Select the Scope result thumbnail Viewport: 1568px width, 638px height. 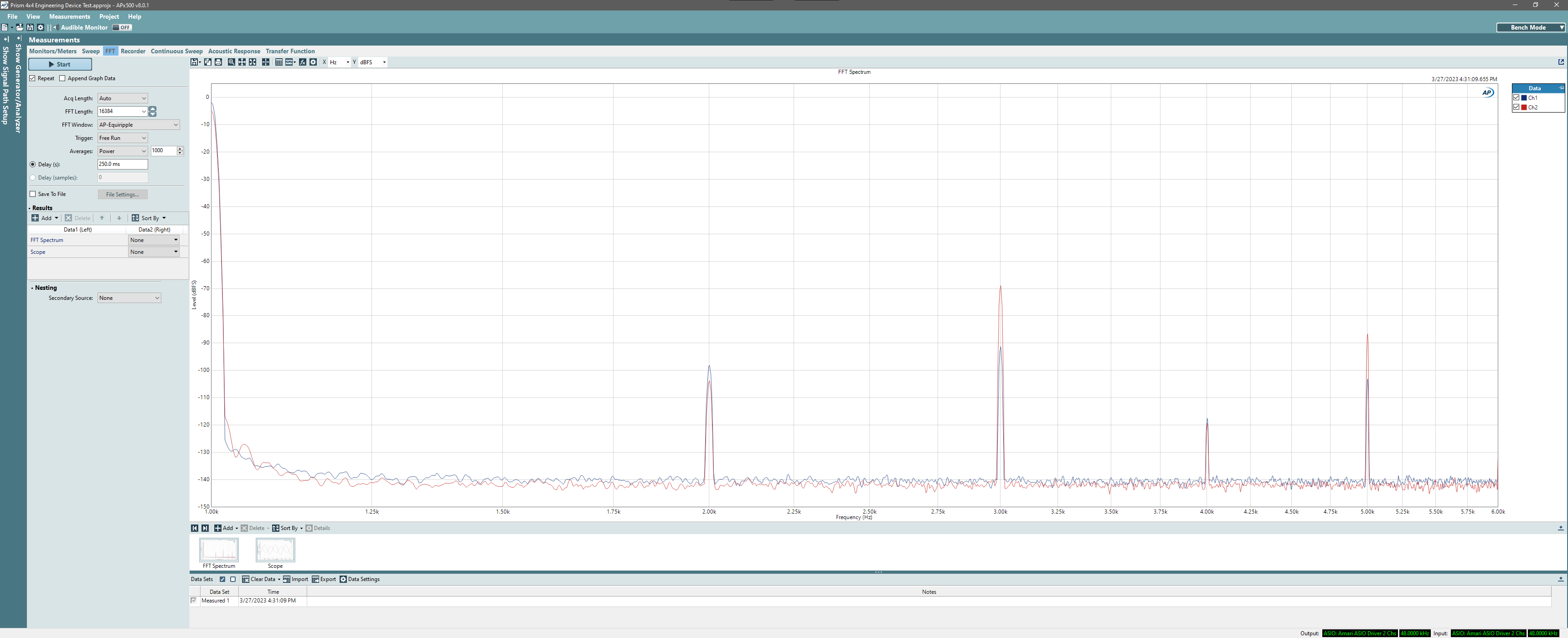point(275,551)
